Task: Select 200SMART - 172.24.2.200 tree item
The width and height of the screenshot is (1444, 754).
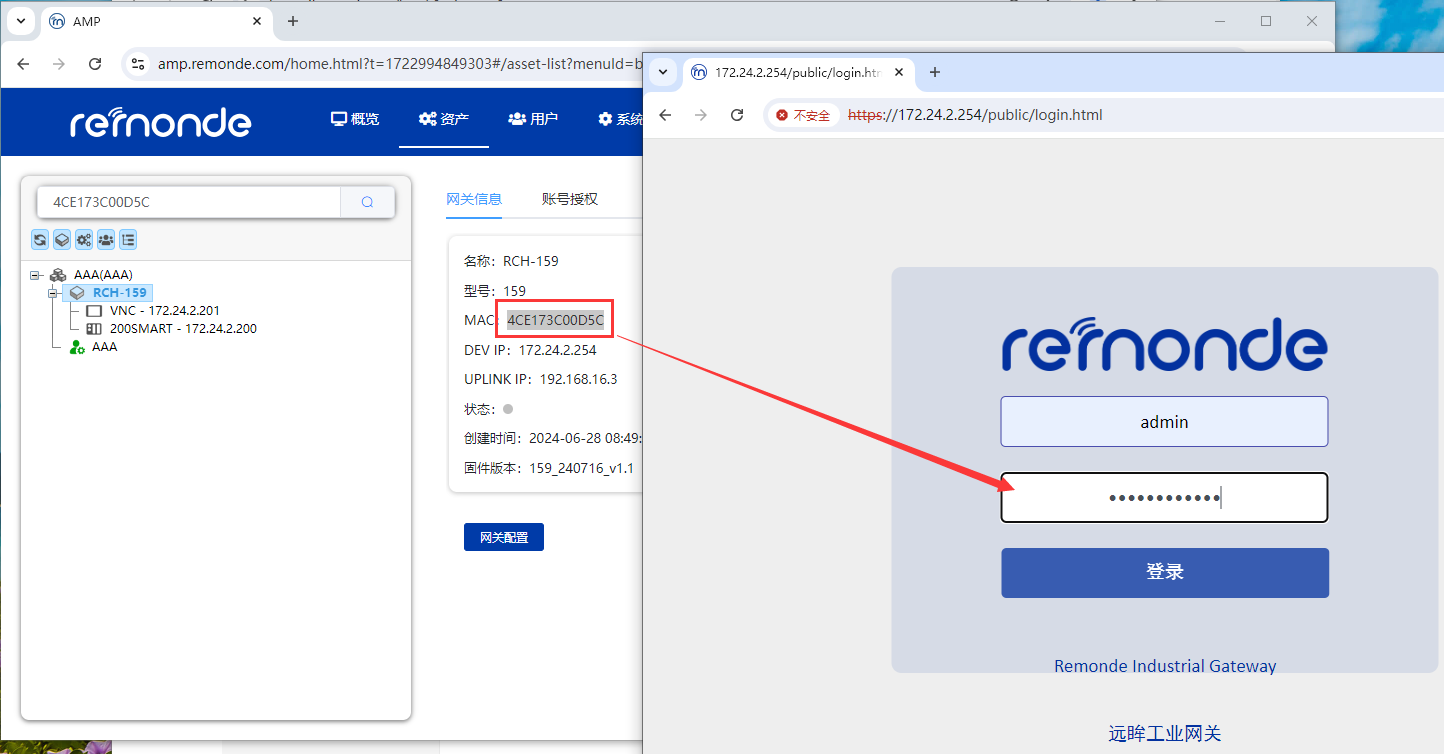Action: tap(183, 329)
